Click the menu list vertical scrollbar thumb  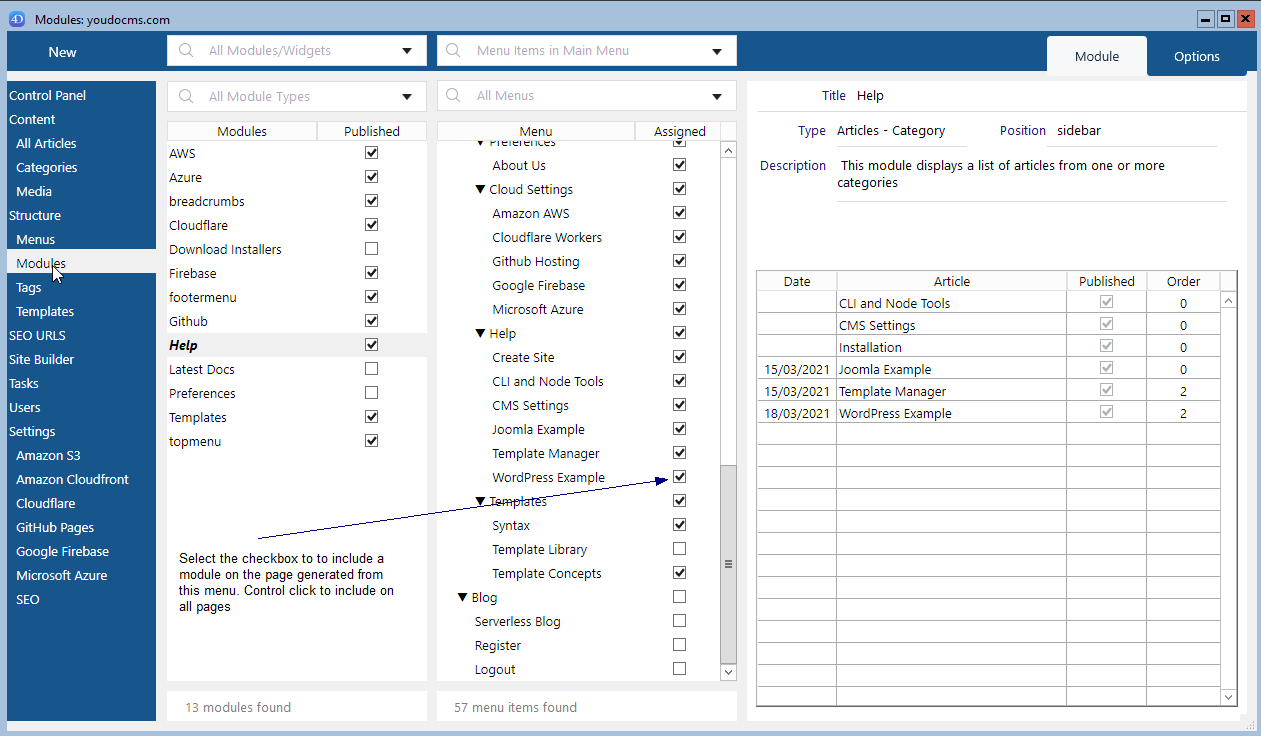click(728, 563)
